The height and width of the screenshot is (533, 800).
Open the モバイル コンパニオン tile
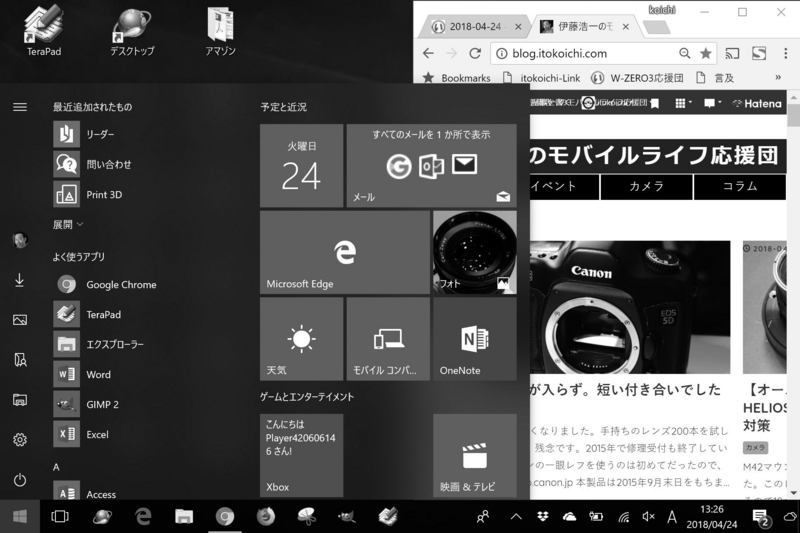pos(388,339)
